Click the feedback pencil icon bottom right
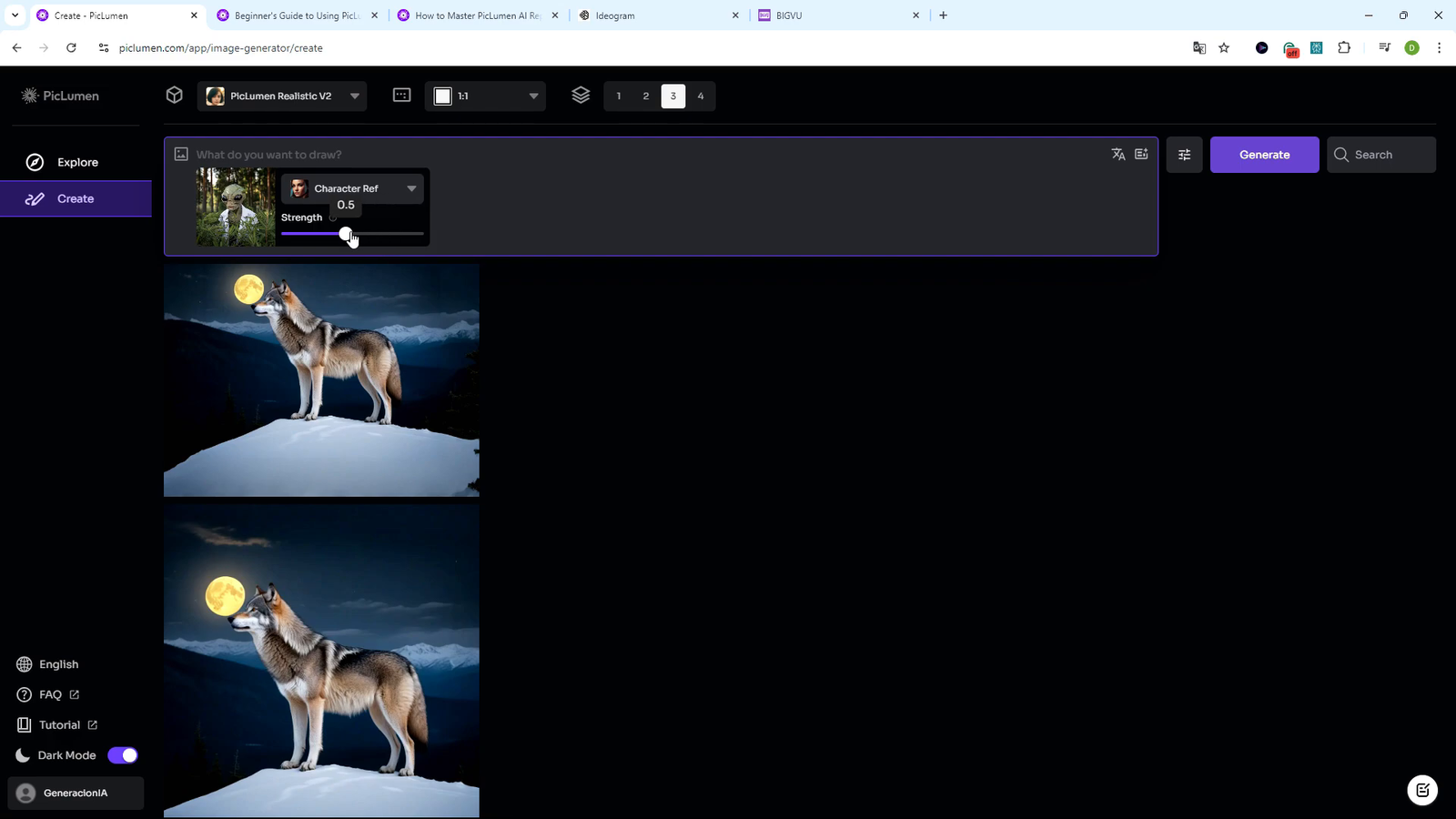1456x819 pixels. click(x=1422, y=790)
